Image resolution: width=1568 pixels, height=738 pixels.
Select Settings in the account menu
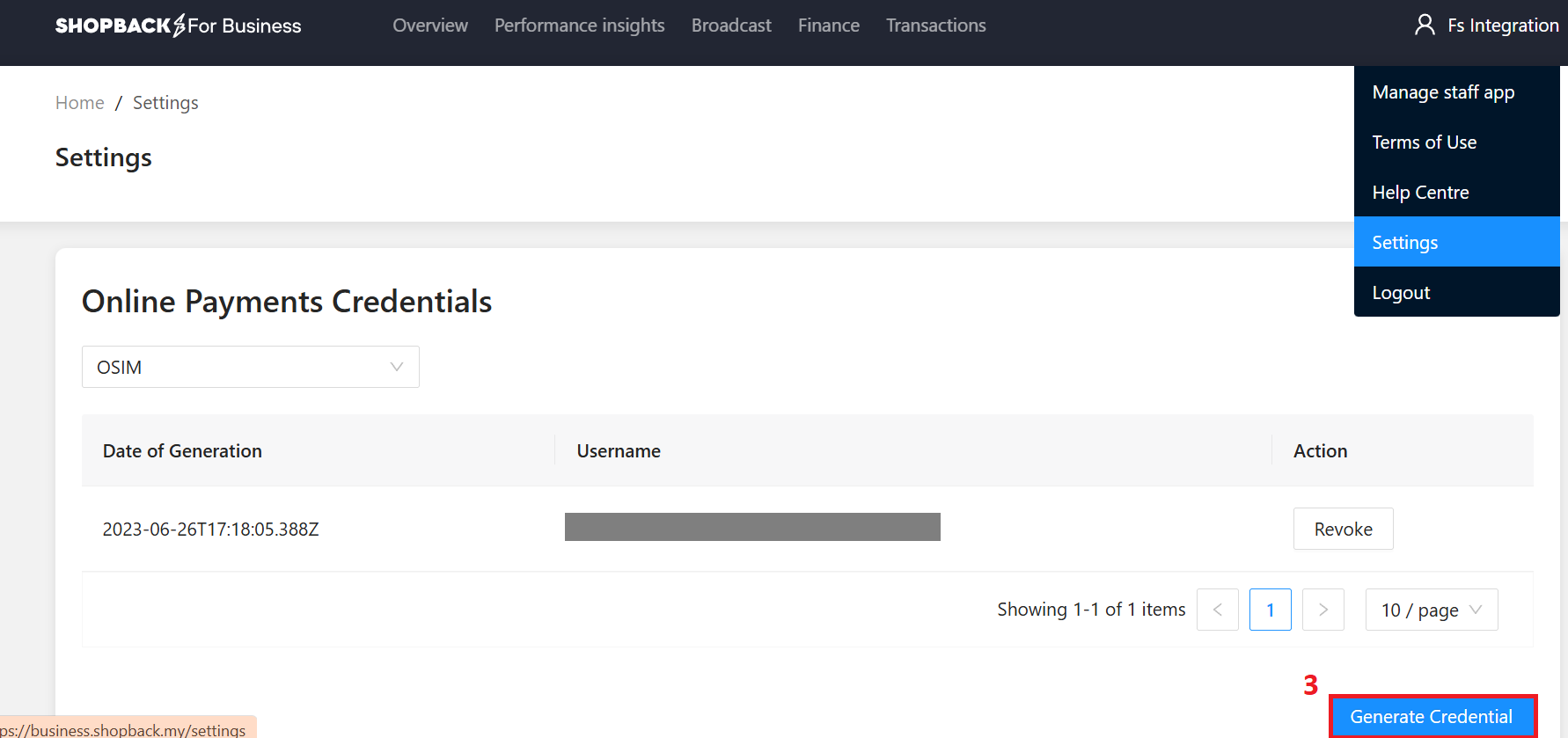pos(1457,242)
